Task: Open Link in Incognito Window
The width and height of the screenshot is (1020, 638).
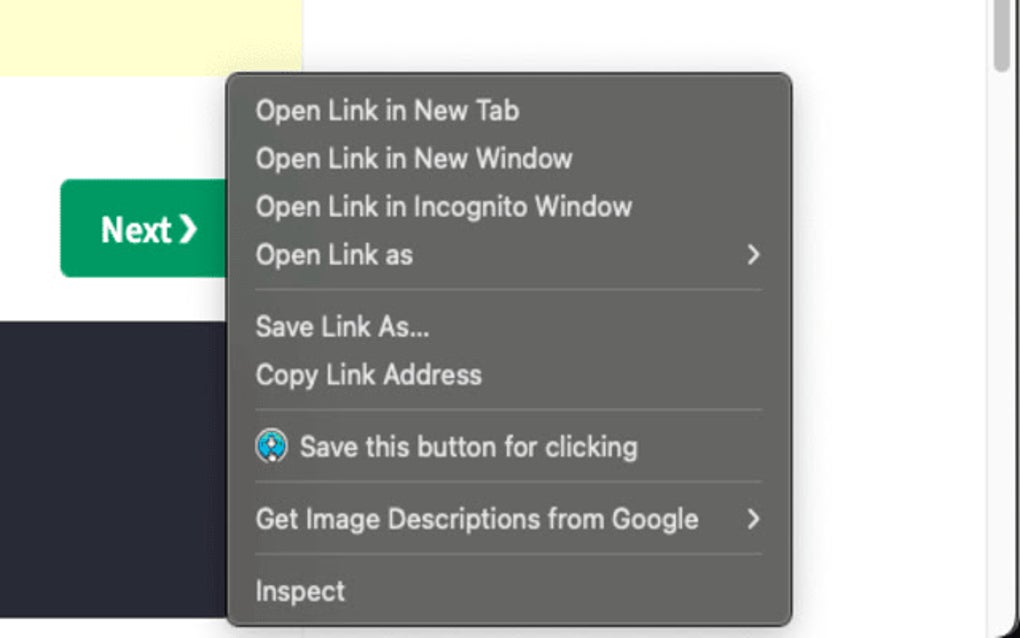Action: point(444,206)
